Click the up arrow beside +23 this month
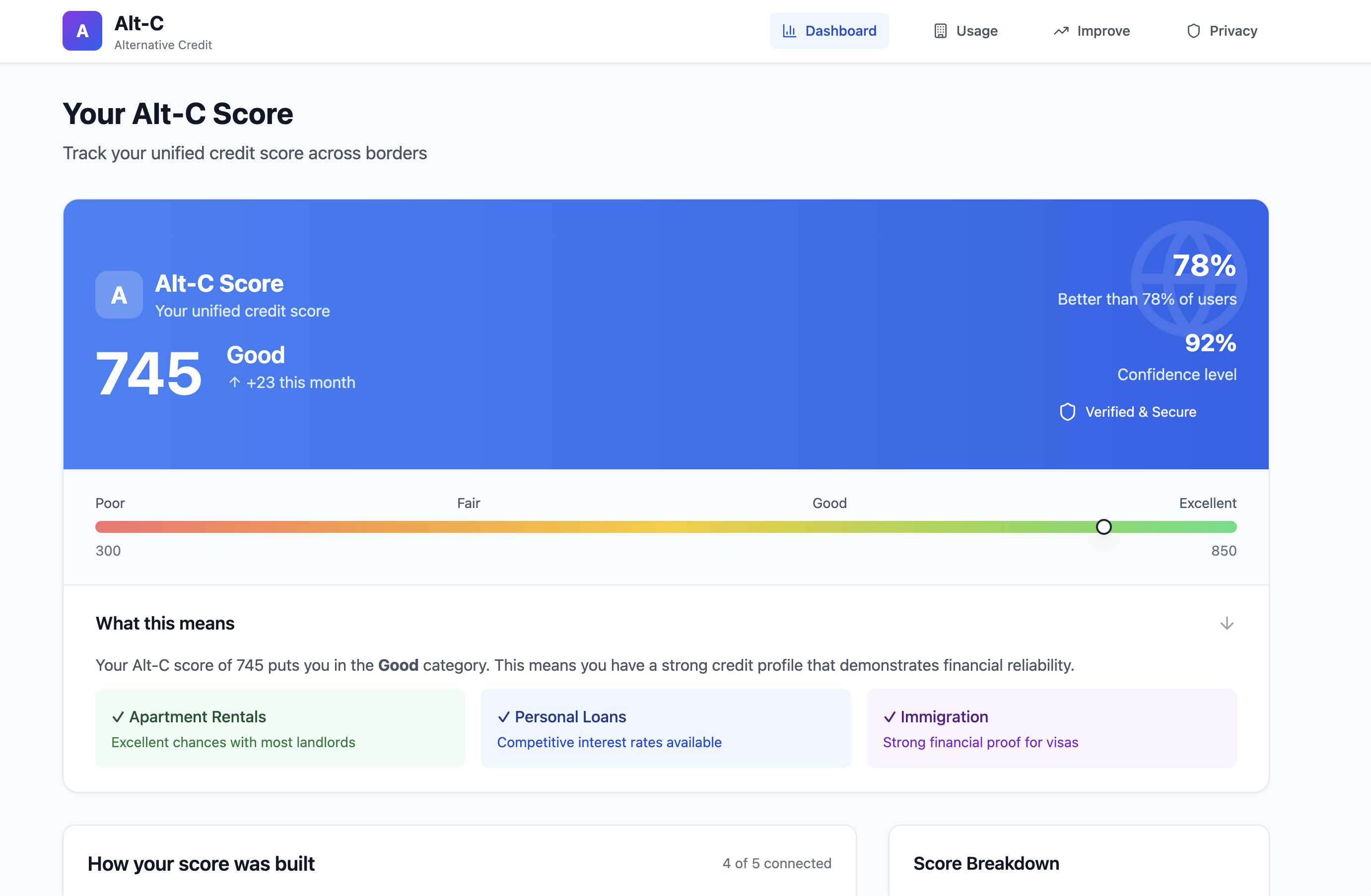 coord(234,383)
